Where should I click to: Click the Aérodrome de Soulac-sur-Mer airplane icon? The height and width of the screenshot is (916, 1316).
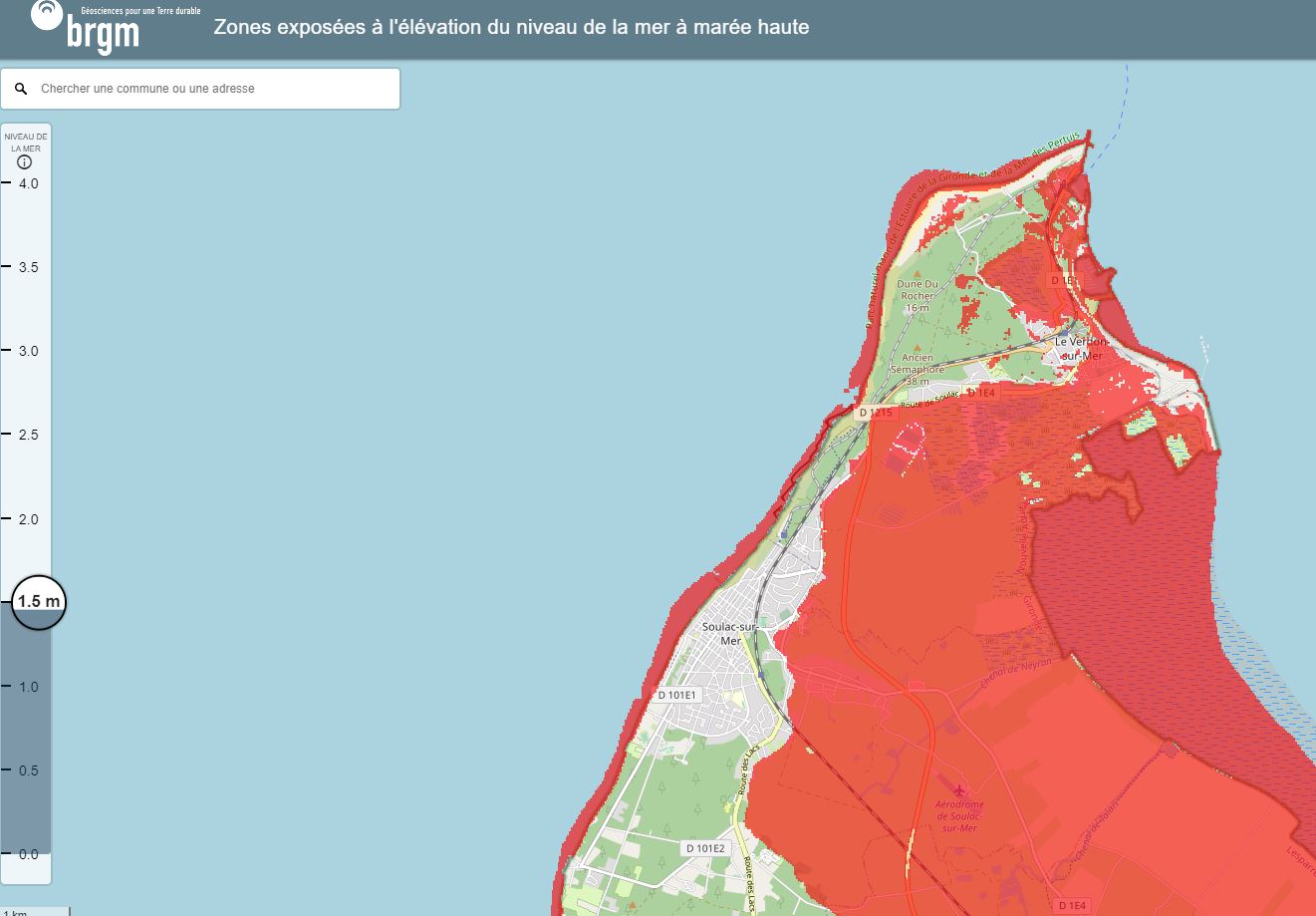click(959, 790)
